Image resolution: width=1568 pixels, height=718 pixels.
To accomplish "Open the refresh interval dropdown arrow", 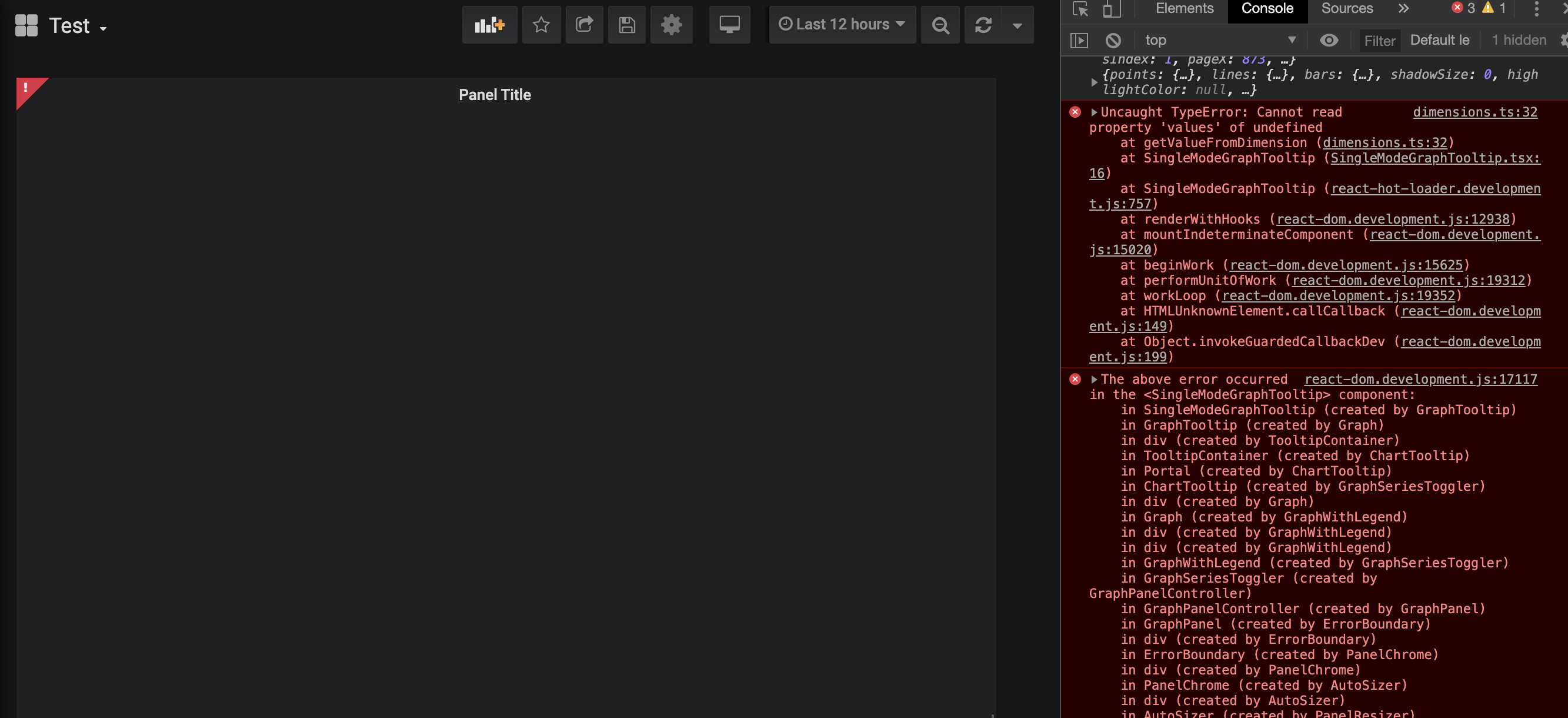I will pos(1016,25).
